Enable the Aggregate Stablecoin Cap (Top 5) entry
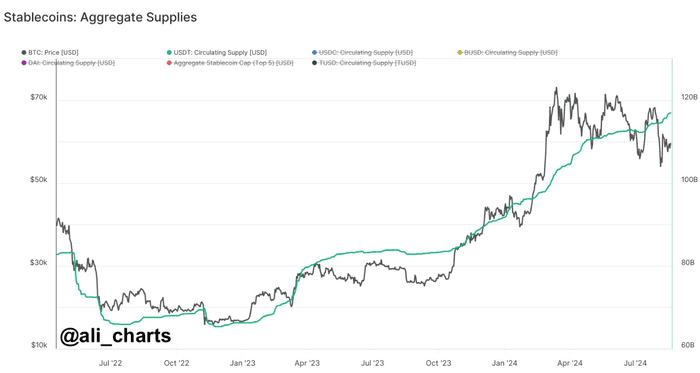The height and width of the screenshot is (373, 700). click(230, 63)
